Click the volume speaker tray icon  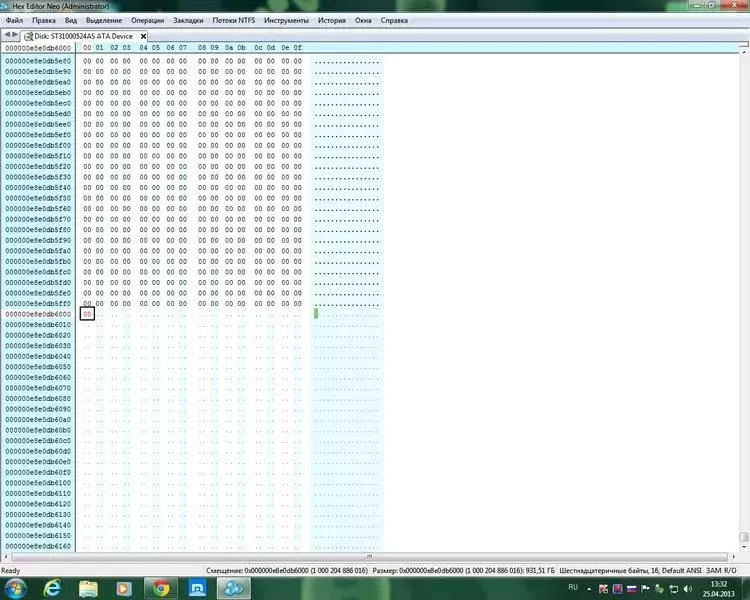(x=688, y=589)
